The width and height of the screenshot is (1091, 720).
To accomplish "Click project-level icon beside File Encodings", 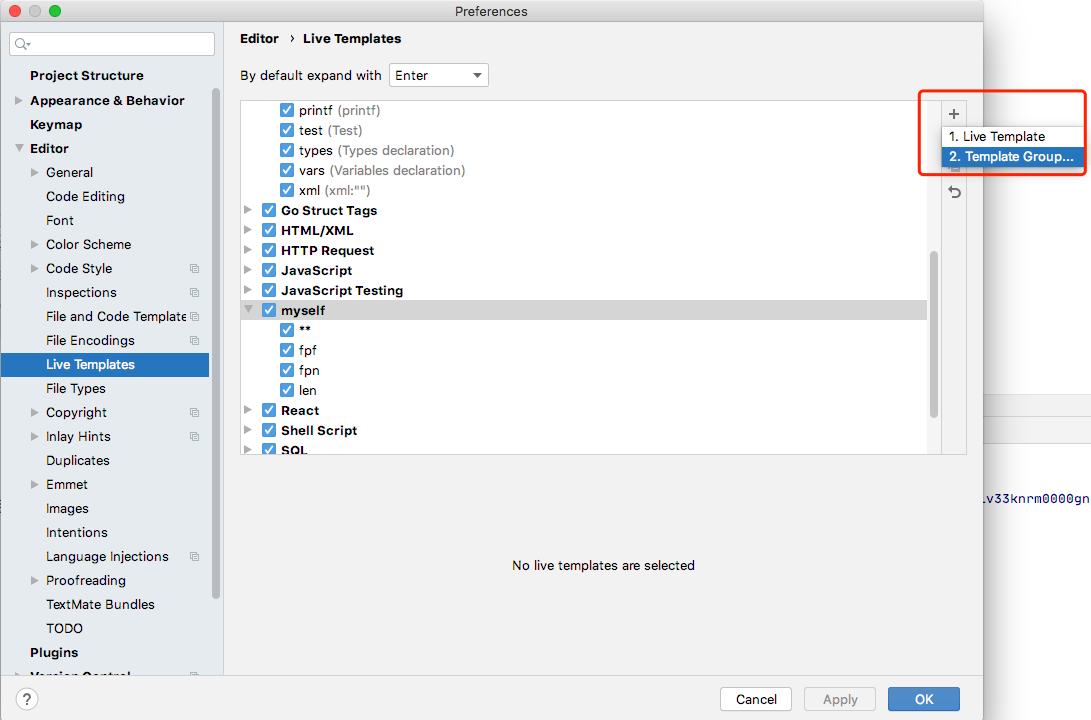I will tap(195, 341).
